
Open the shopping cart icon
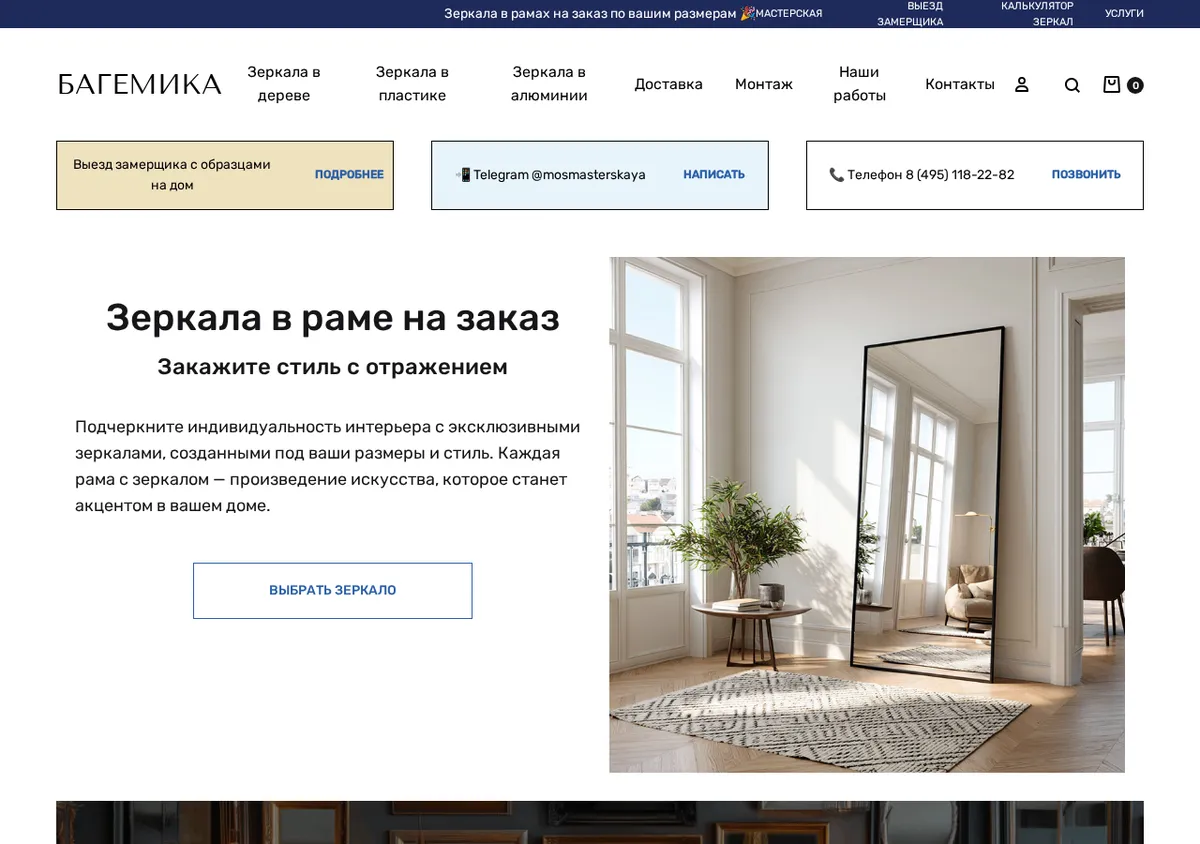pos(1111,85)
